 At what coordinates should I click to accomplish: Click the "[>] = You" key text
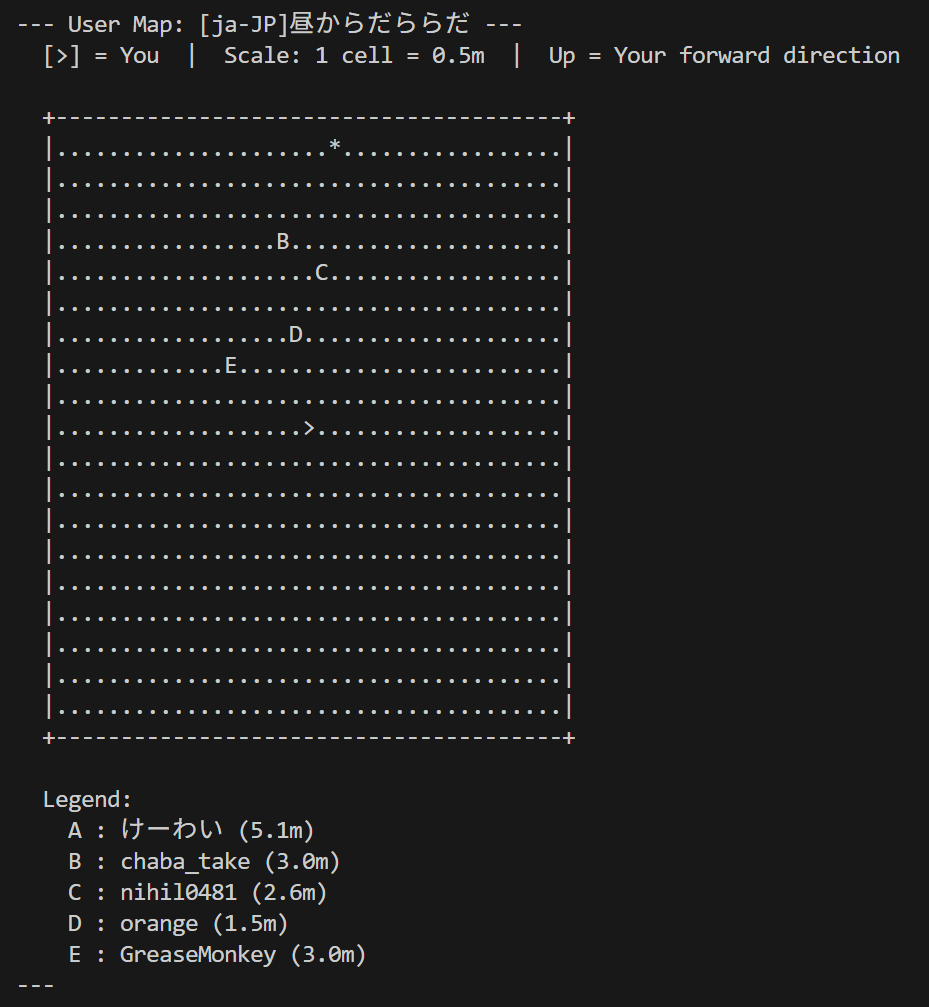tap(101, 55)
